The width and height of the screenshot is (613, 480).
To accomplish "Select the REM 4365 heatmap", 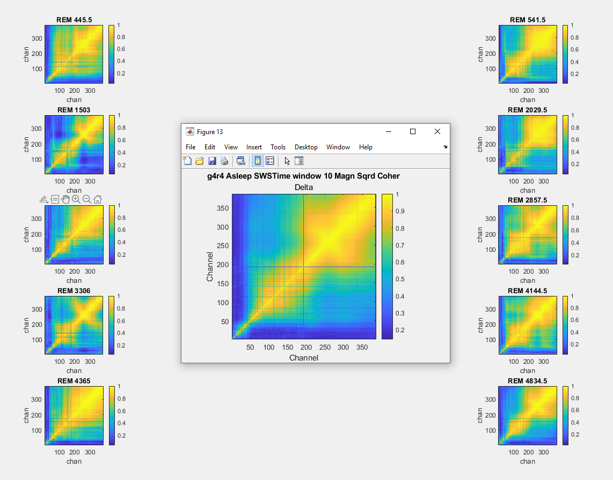I will [x=74, y=416].
